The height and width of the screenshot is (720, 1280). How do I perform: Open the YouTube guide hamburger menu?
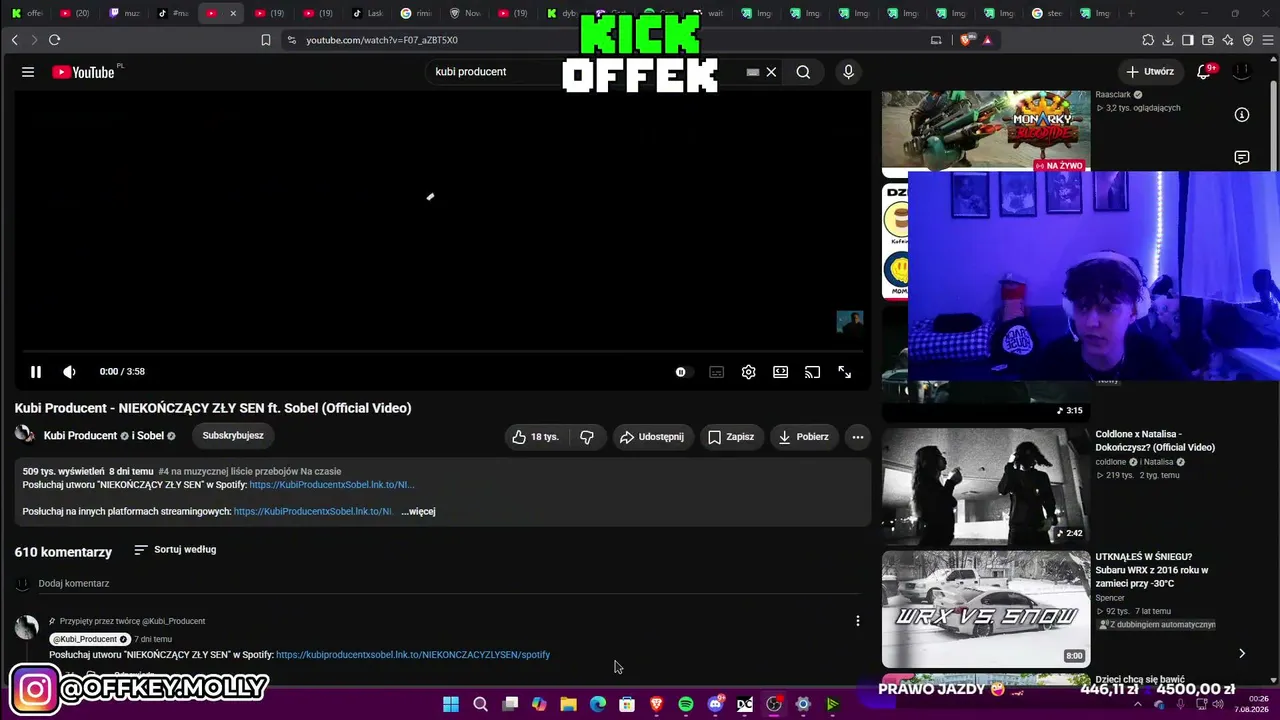[x=28, y=72]
